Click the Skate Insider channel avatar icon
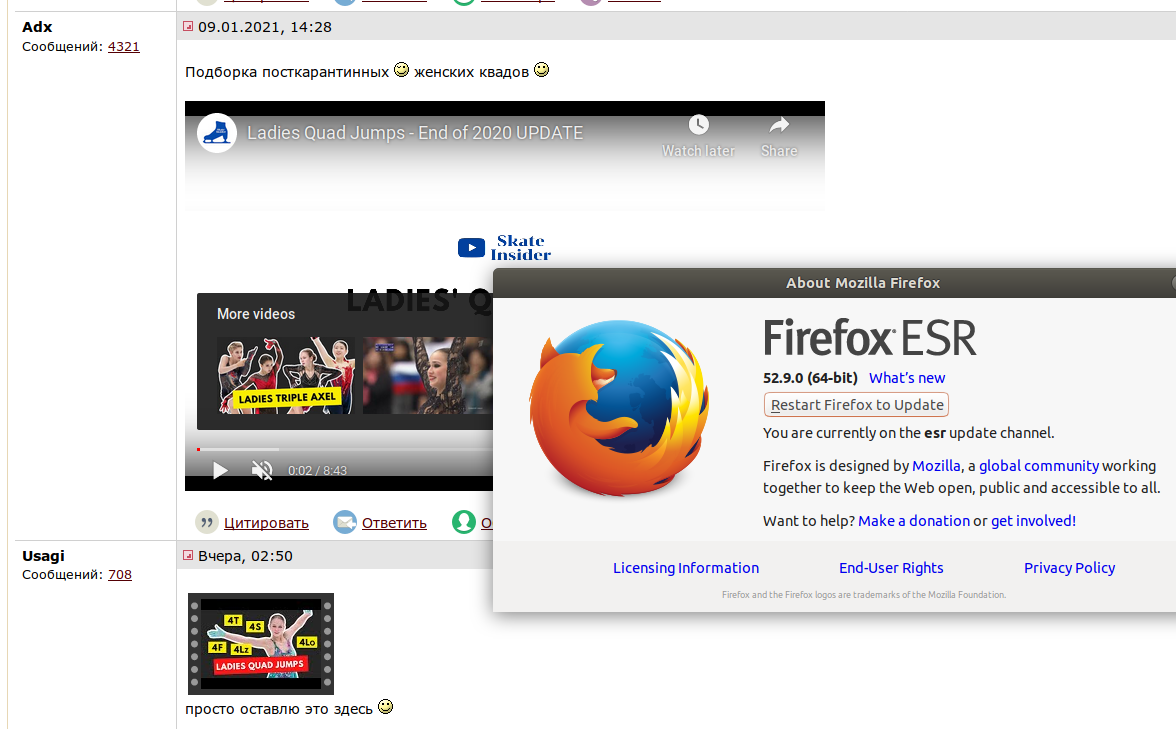1176x729 pixels. [217, 133]
